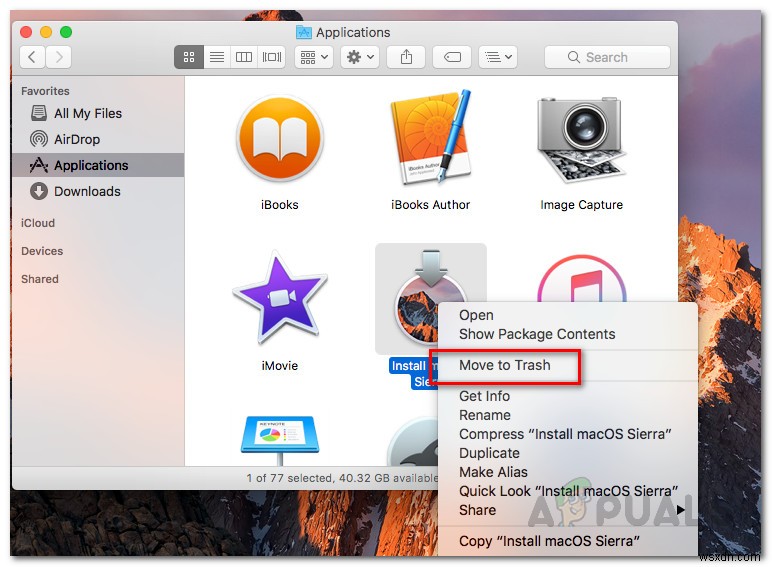The image size is (772, 567).
Task: Click the Share toolbar button
Action: [406, 57]
